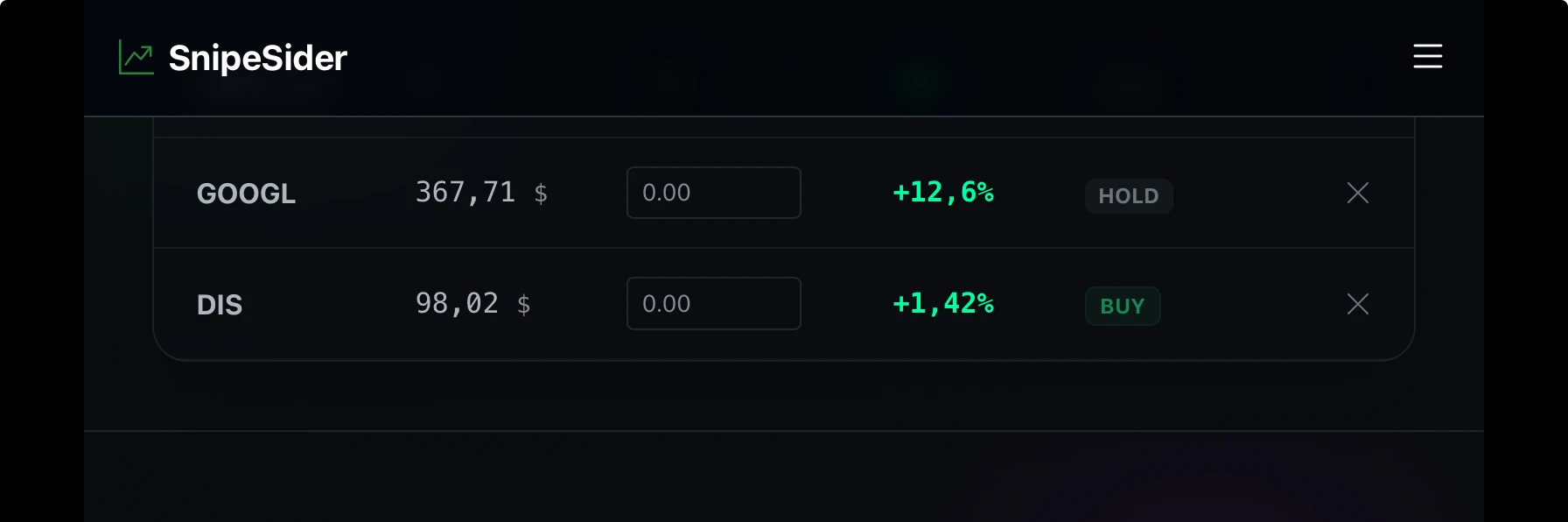Click the thin partial row above the GOOGL row
Viewport: 1568px width, 522px height.
tap(784, 128)
